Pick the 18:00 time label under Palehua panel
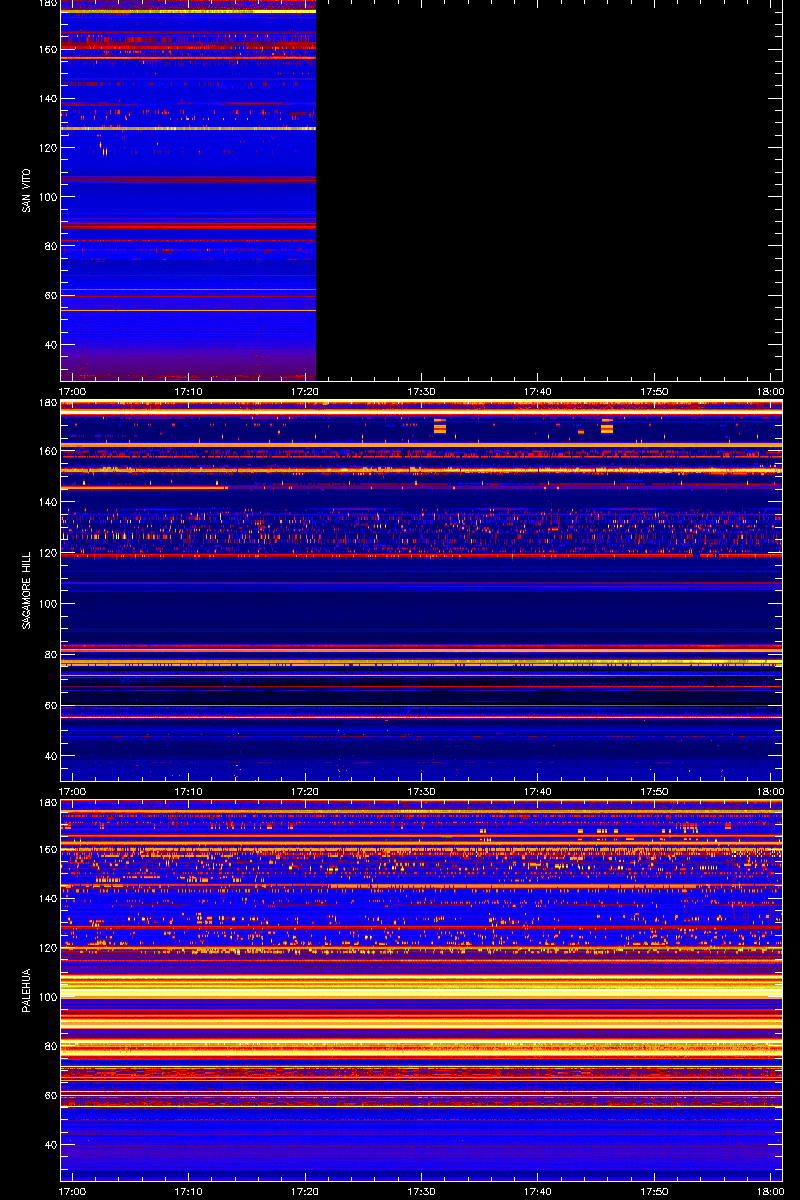Viewport: 800px width, 1200px height. (x=770, y=1192)
